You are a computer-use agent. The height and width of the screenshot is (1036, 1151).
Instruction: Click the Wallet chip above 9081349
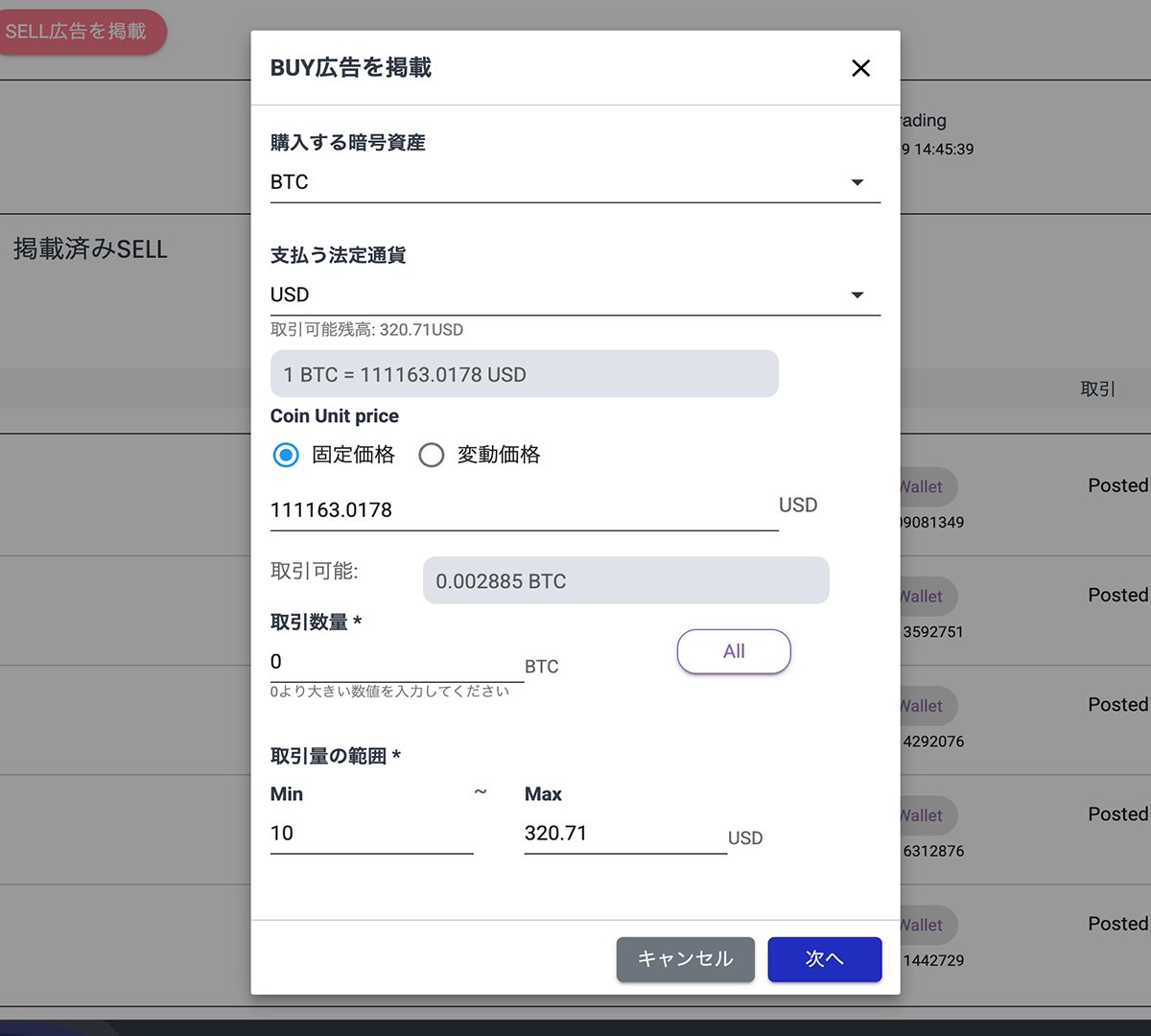[927, 487]
